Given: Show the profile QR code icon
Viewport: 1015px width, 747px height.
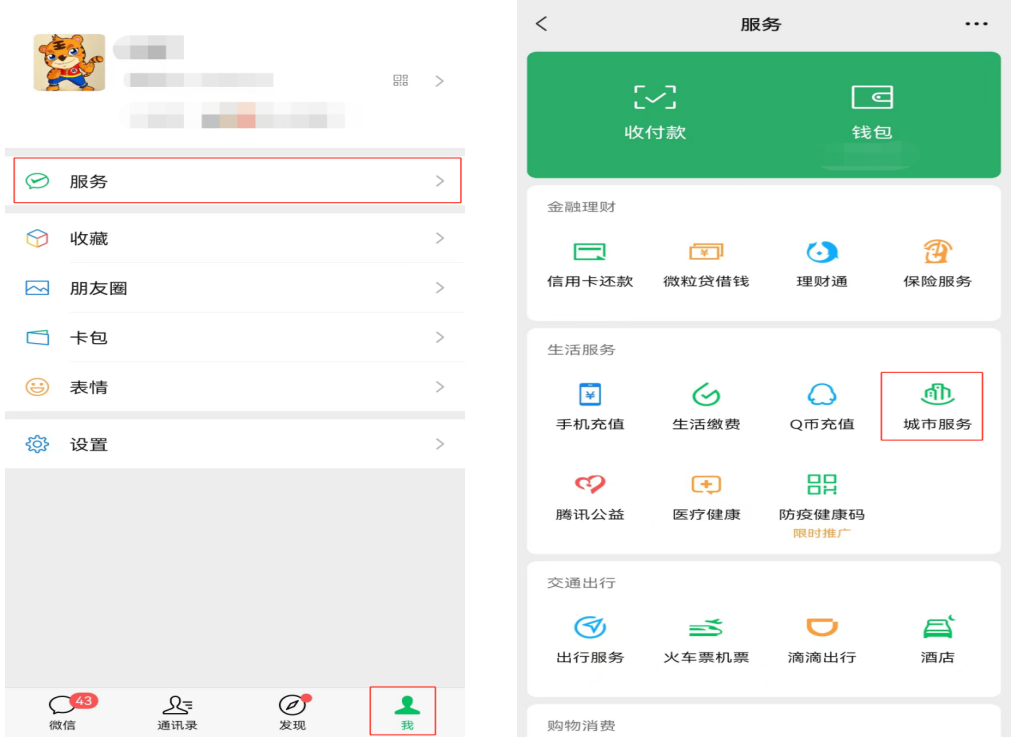Looking at the screenshot, I should [x=401, y=80].
